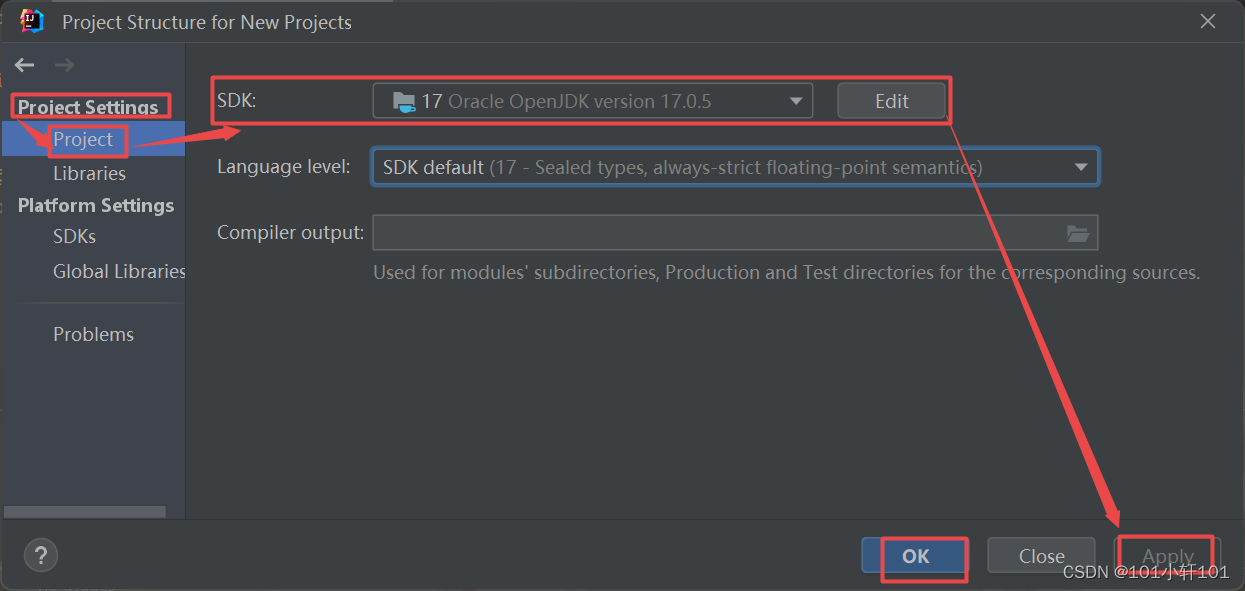Go to SDKs under Platform Settings
The image size is (1245, 591).
click(74, 237)
